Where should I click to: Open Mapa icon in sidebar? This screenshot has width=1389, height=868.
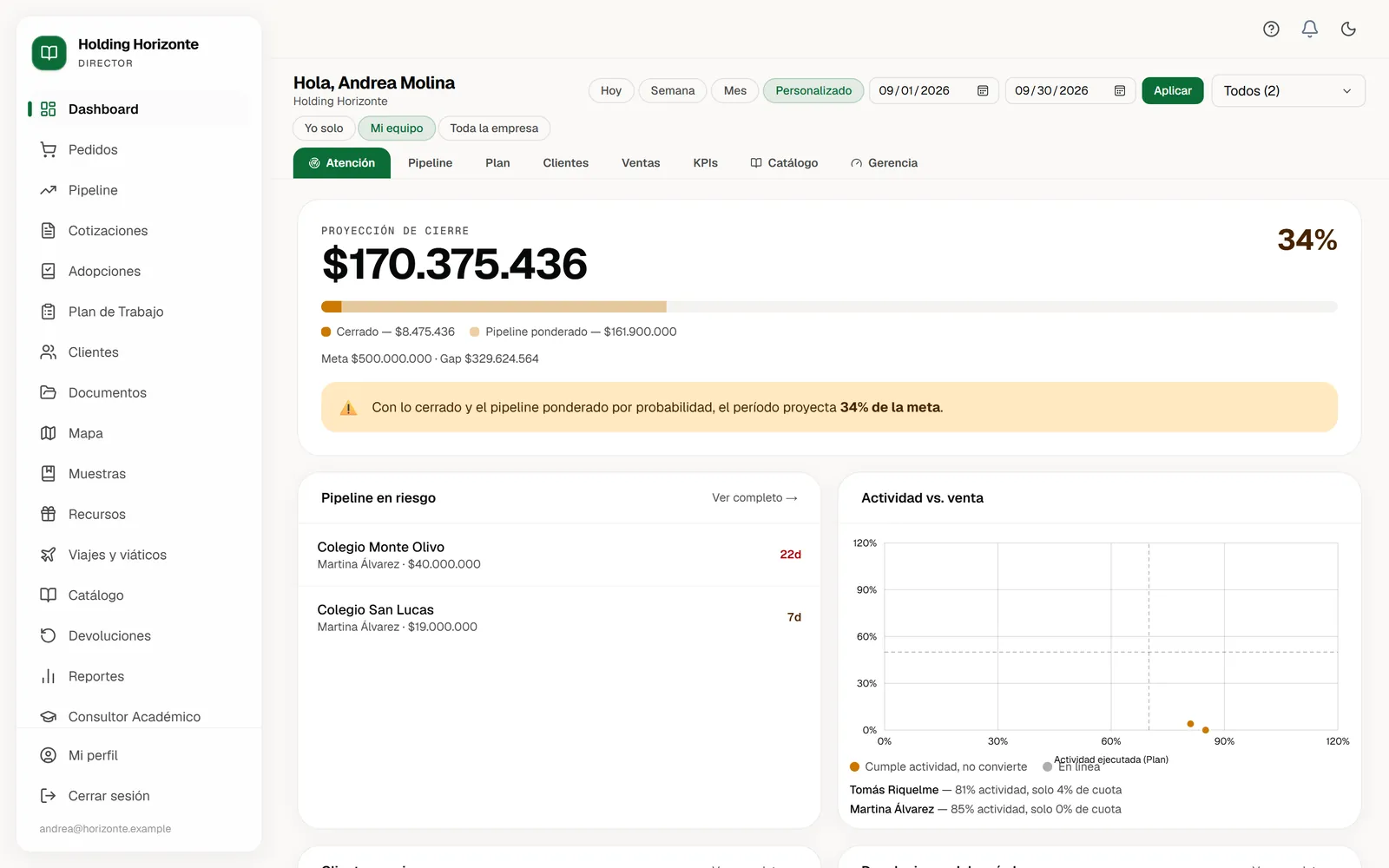click(x=49, y=433)
